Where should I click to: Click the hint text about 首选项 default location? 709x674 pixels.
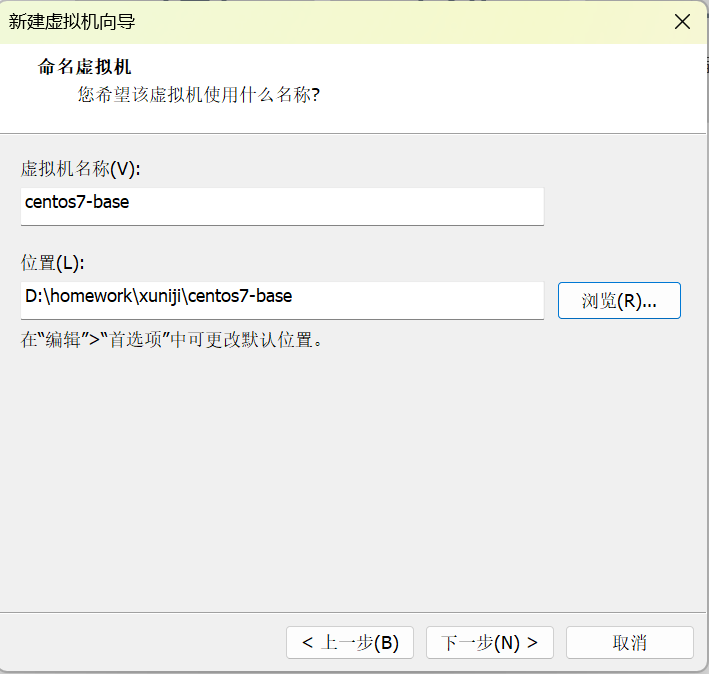pyautogui.click(x=171, y=340)
